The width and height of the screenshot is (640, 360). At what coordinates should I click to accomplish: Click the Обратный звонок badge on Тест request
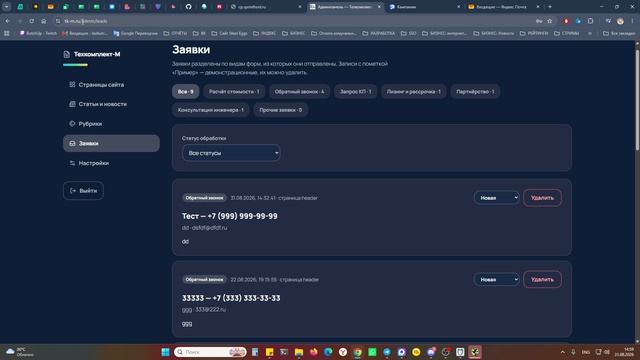pyautogui.click(x=204, y=198)
